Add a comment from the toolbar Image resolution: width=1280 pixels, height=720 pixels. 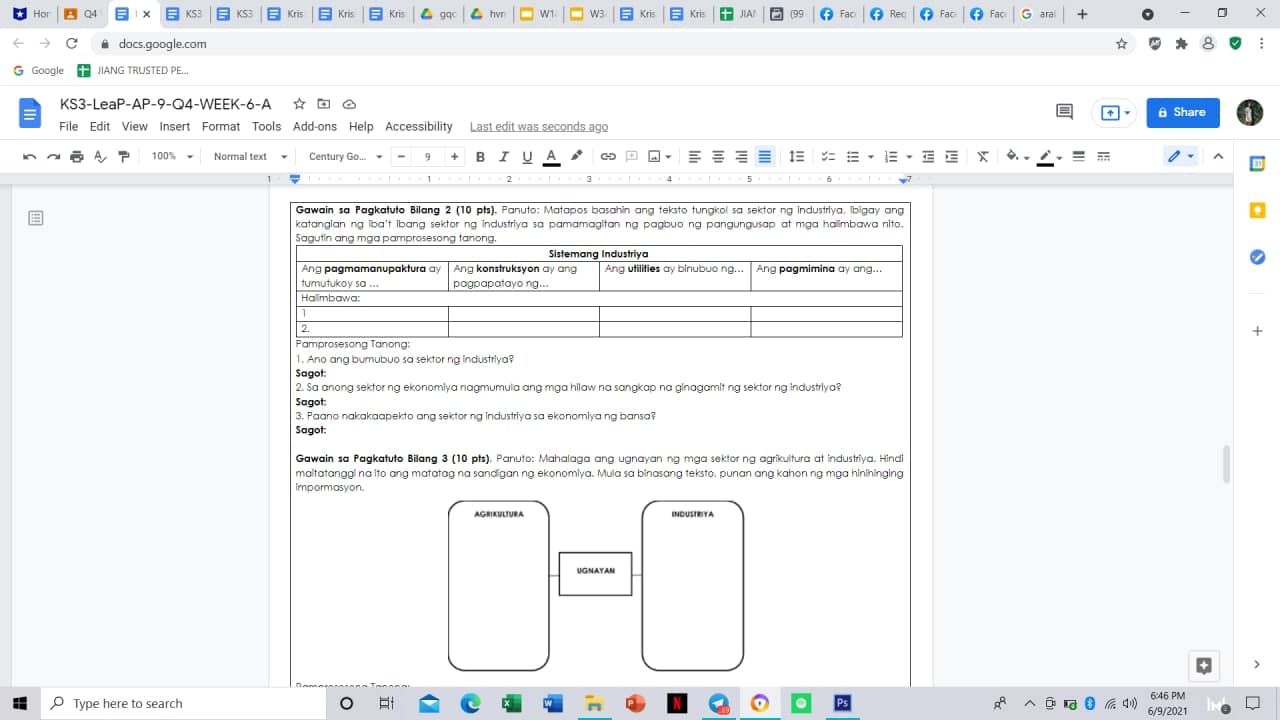pos(632,157)
